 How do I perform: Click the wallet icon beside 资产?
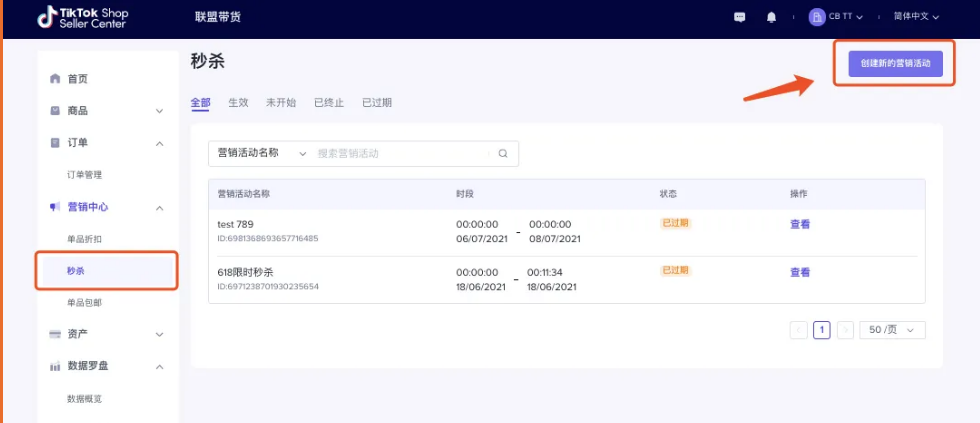tap(55, 334)
